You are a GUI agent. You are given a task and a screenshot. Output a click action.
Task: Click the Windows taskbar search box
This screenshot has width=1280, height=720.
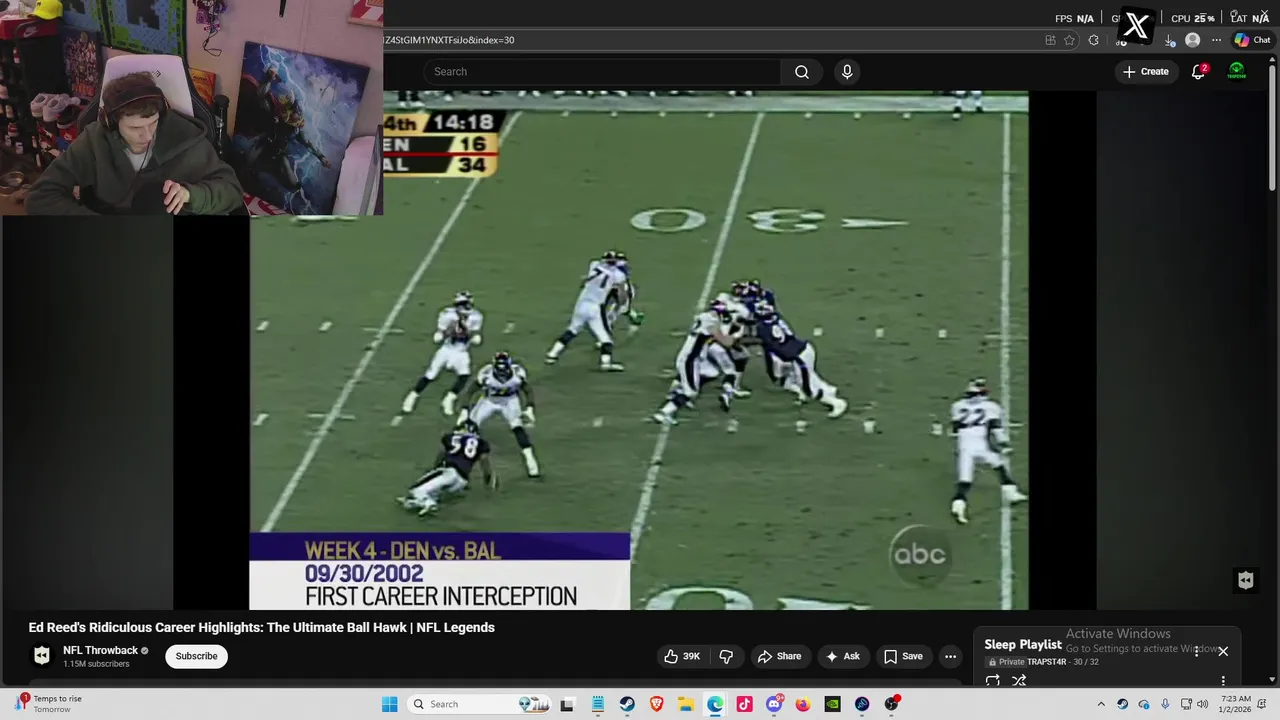[x=479, y=704]
